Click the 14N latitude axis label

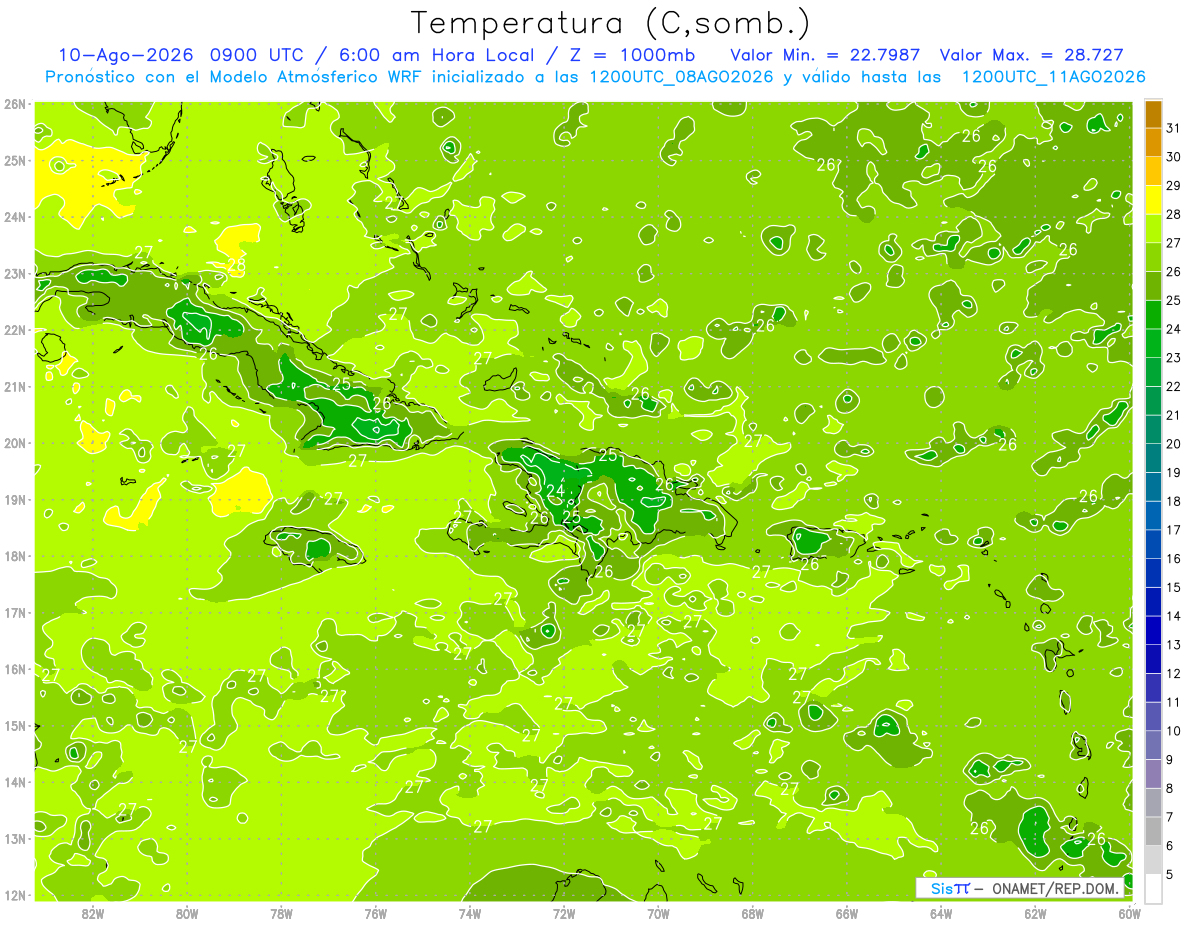click(15, 782)
